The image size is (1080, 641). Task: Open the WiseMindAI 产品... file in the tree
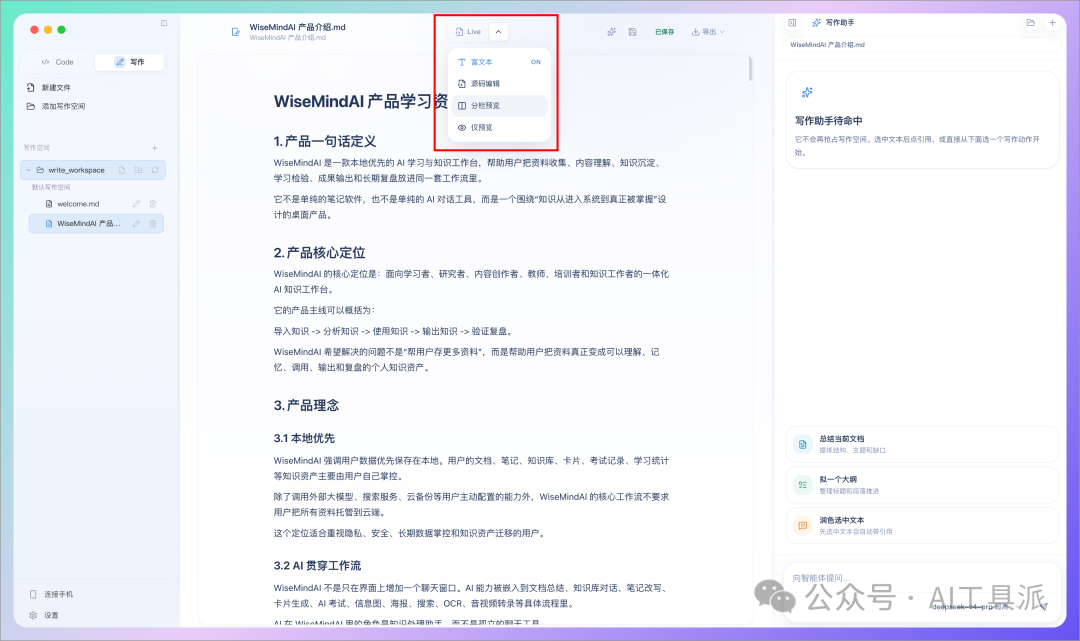(x=88, y=224)
